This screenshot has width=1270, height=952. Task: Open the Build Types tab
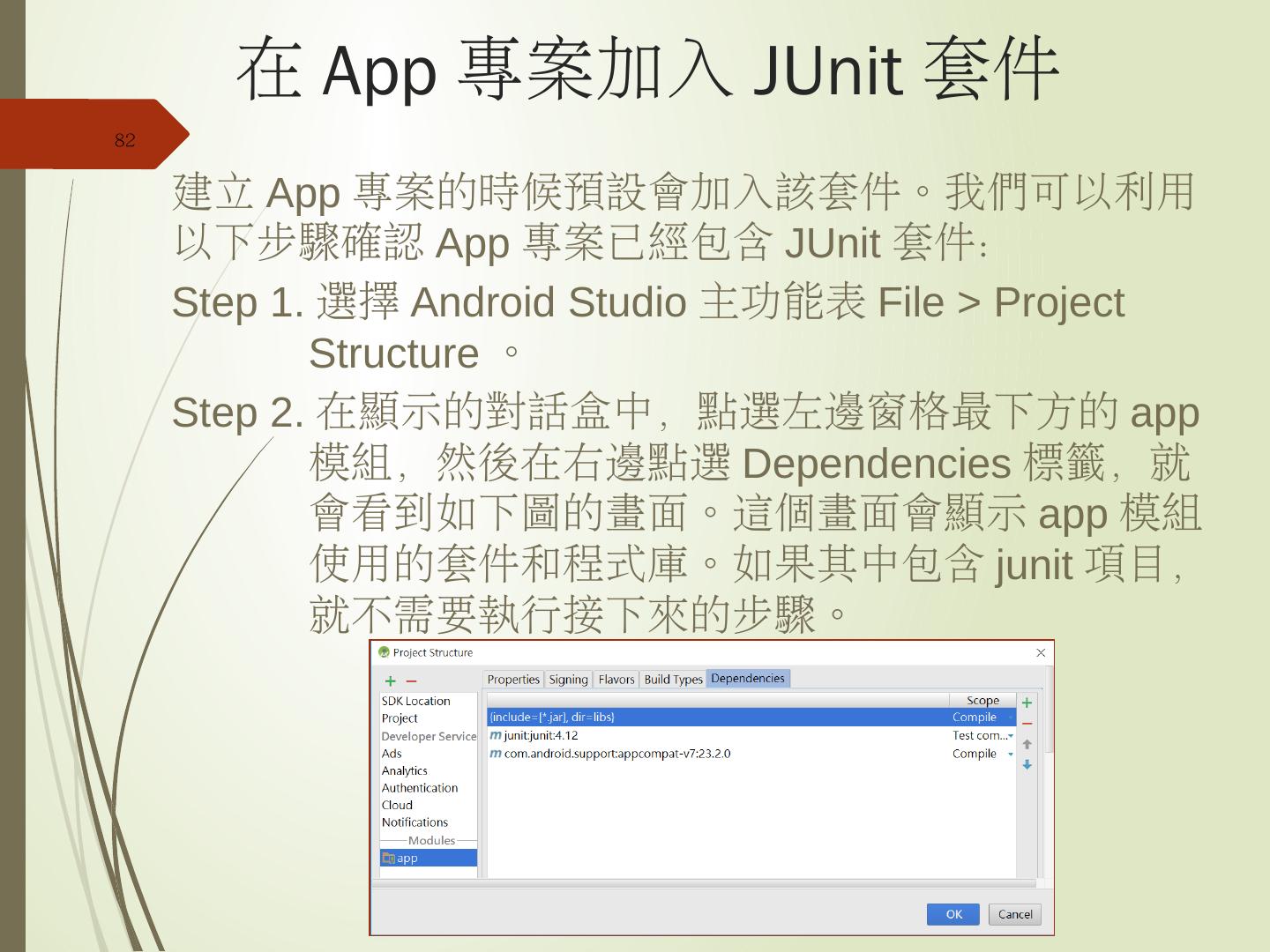673,679
